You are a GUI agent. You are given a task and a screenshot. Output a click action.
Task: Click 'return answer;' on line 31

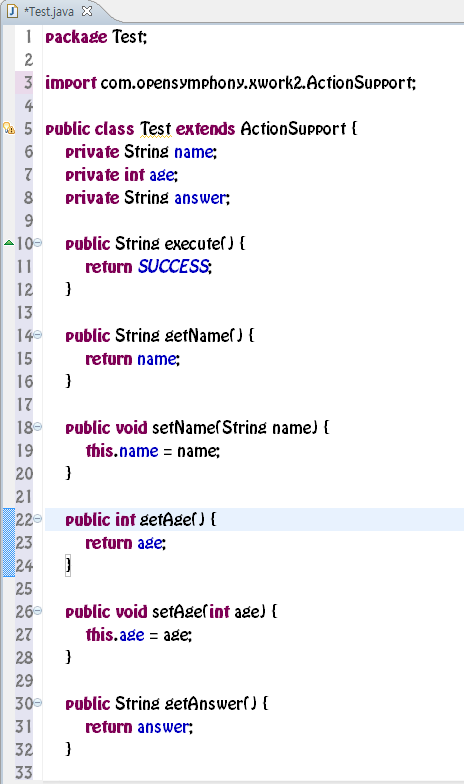[139, 727]
